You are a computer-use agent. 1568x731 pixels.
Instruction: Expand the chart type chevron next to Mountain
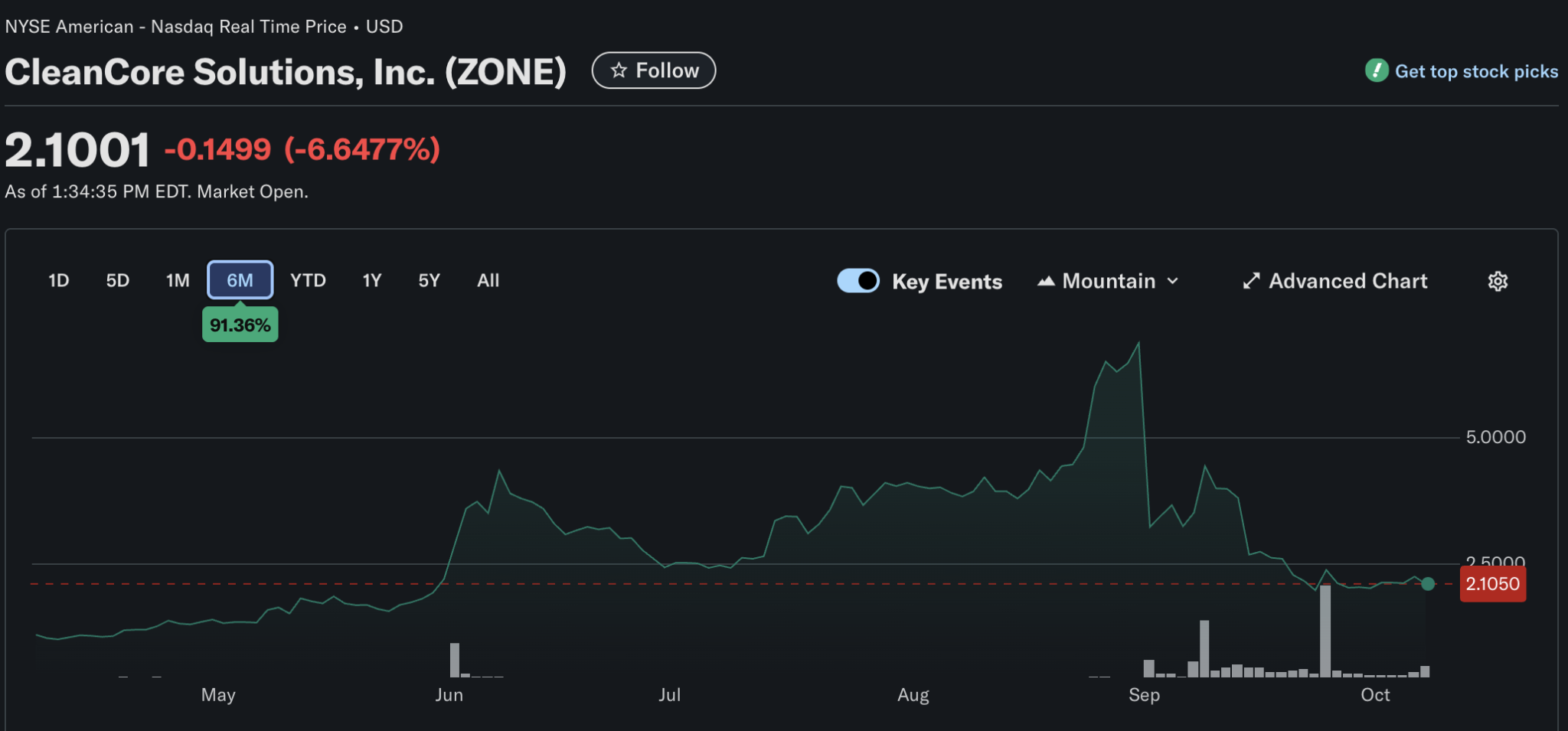coord(1171,281)
